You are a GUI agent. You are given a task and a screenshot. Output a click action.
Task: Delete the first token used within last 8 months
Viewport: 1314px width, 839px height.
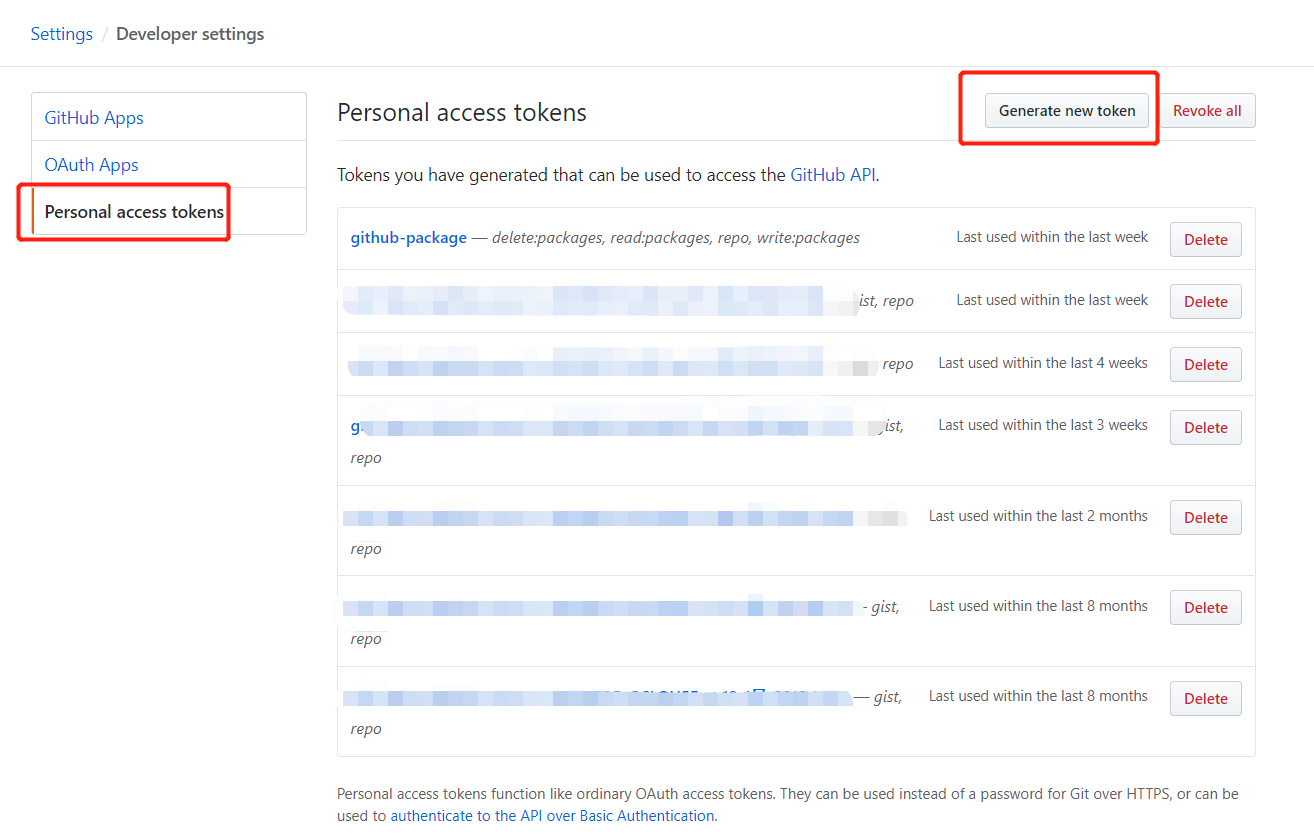1206,608
